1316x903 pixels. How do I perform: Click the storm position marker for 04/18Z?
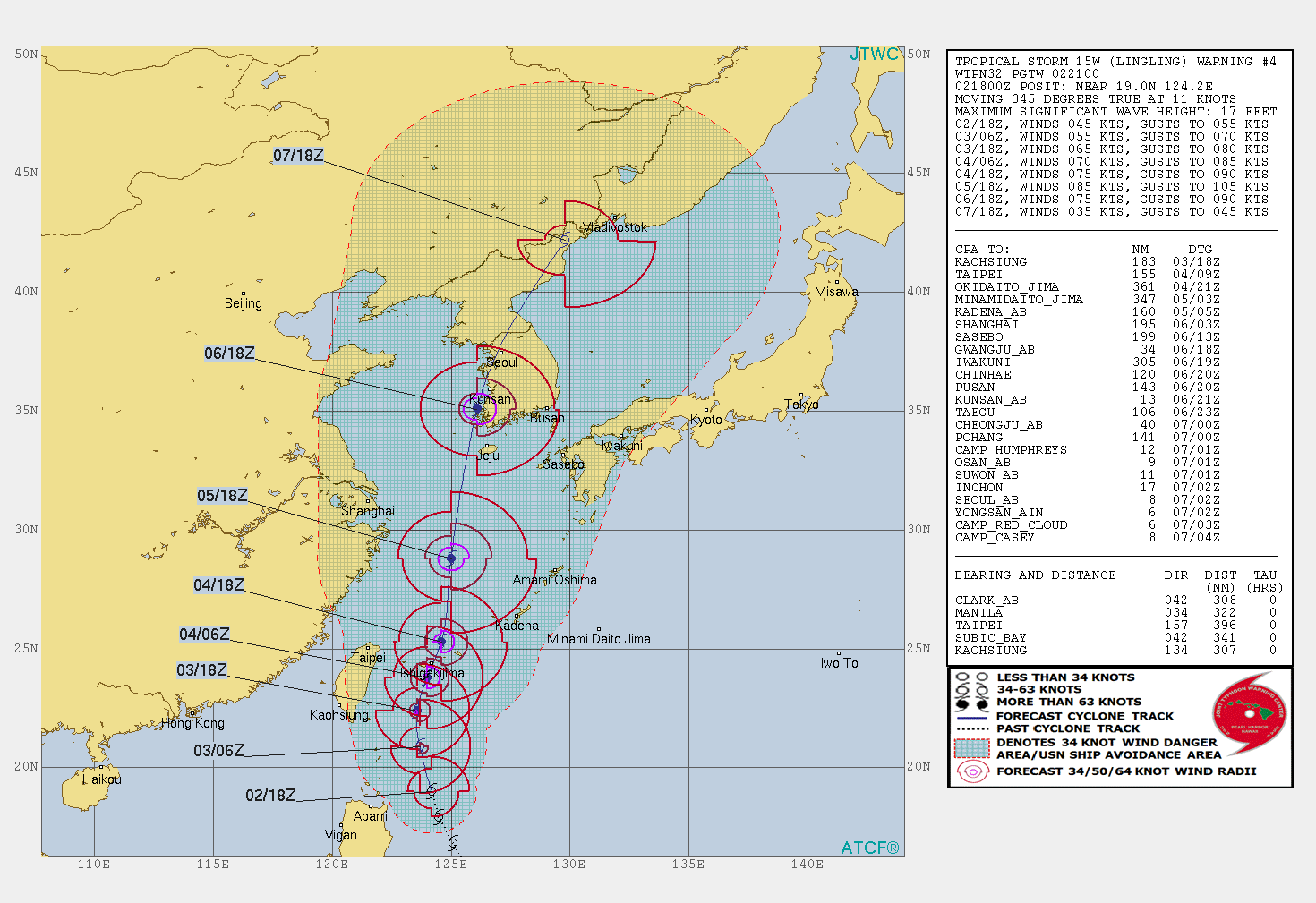[x=440, y=641]
